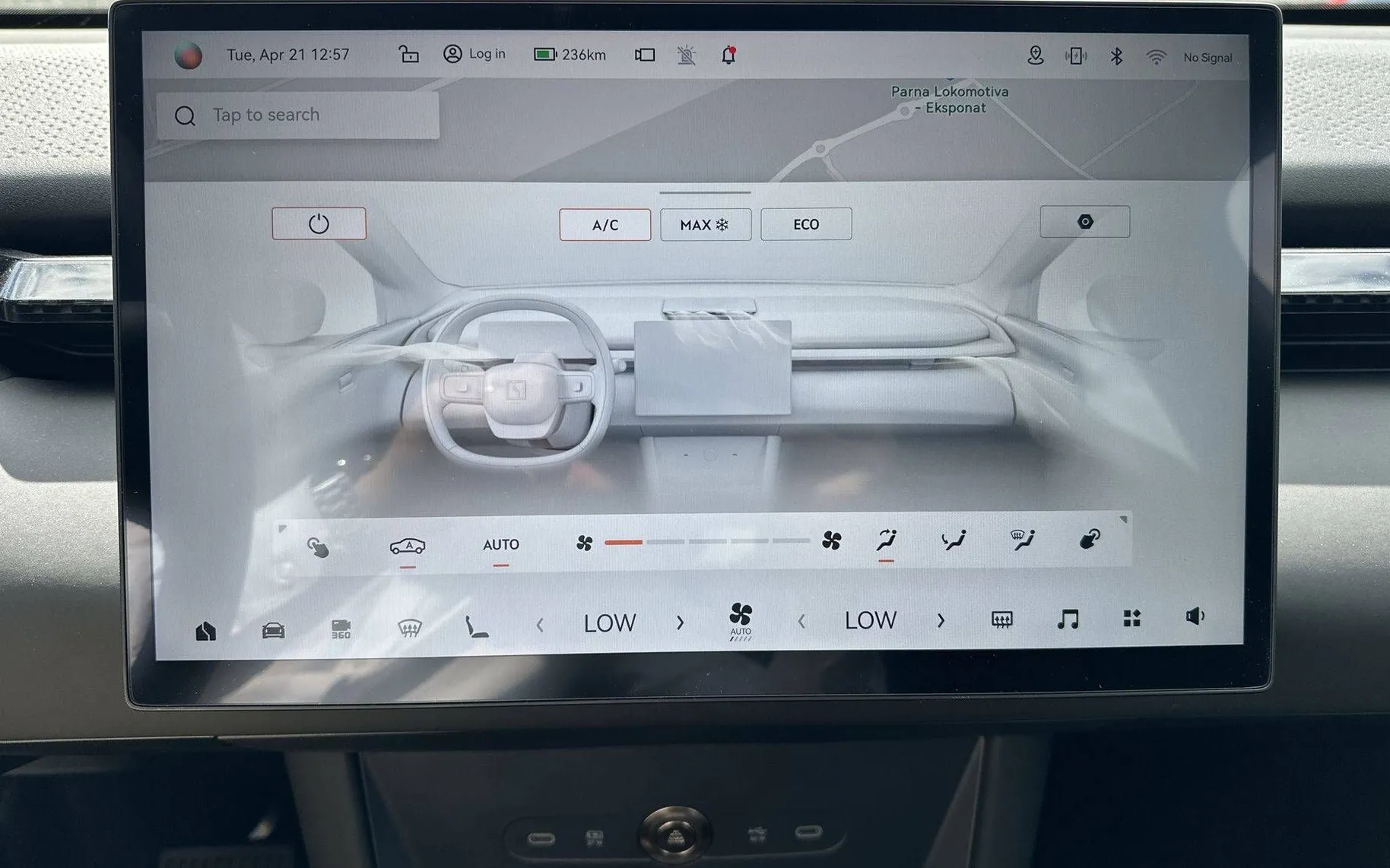Open Wi-Fi settings icon
1390x868 pixels.
click(1156, 57)
